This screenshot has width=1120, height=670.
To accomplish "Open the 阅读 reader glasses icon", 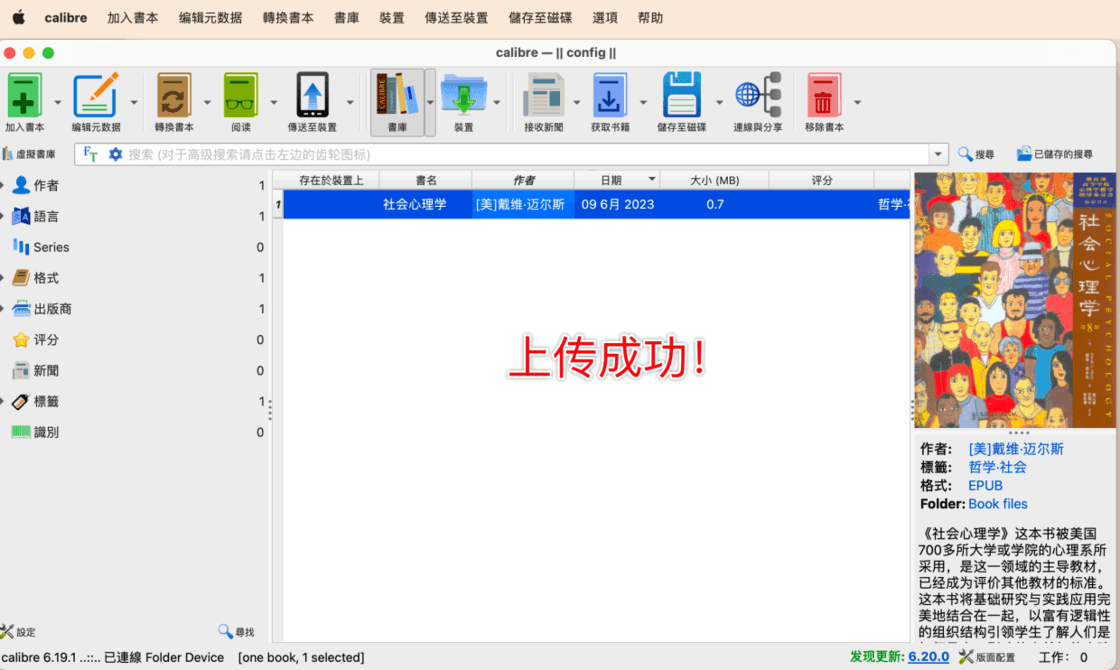I will tap(241, 96).
